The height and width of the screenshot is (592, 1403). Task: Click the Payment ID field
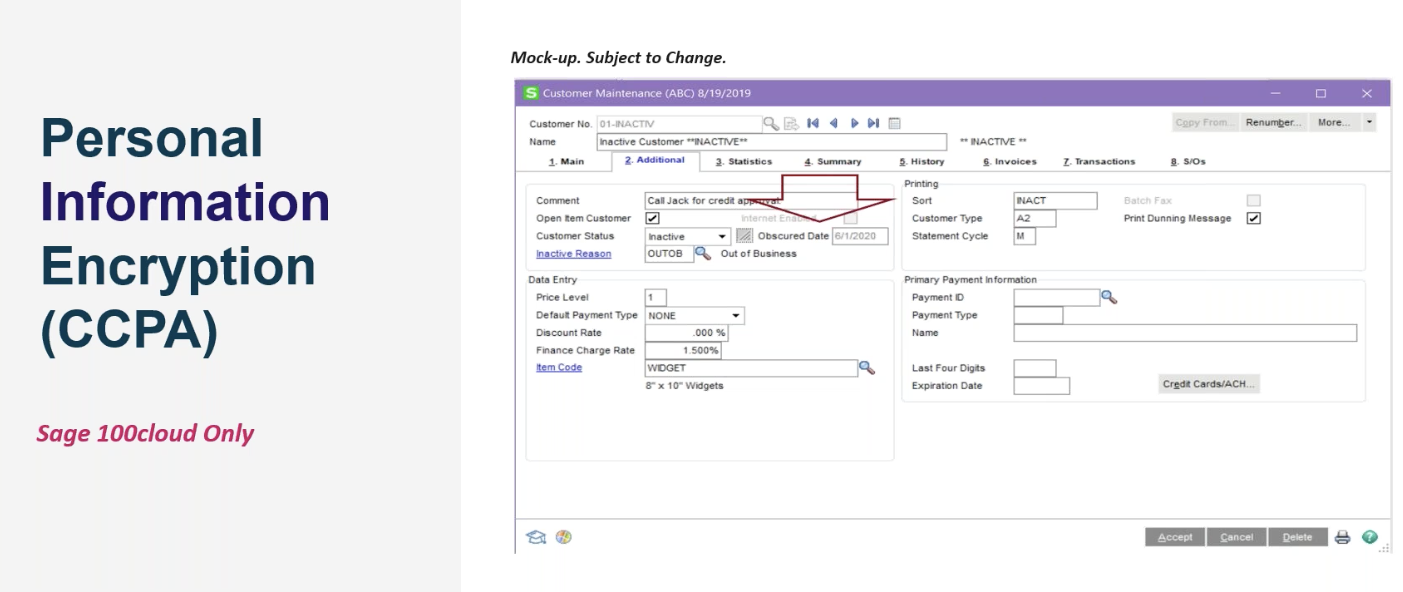[x=1056, y=298]
